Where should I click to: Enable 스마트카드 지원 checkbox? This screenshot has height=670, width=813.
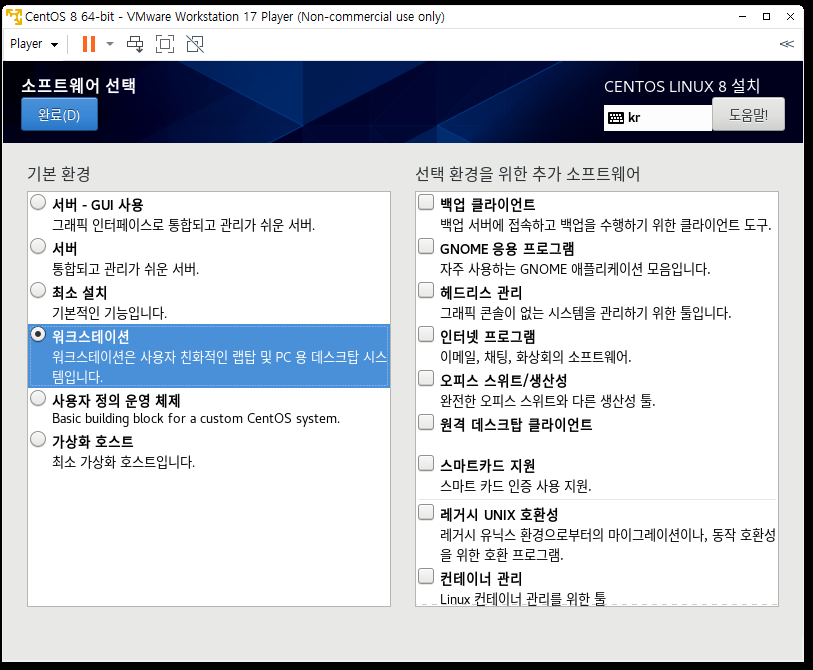[x=426, y=463]
